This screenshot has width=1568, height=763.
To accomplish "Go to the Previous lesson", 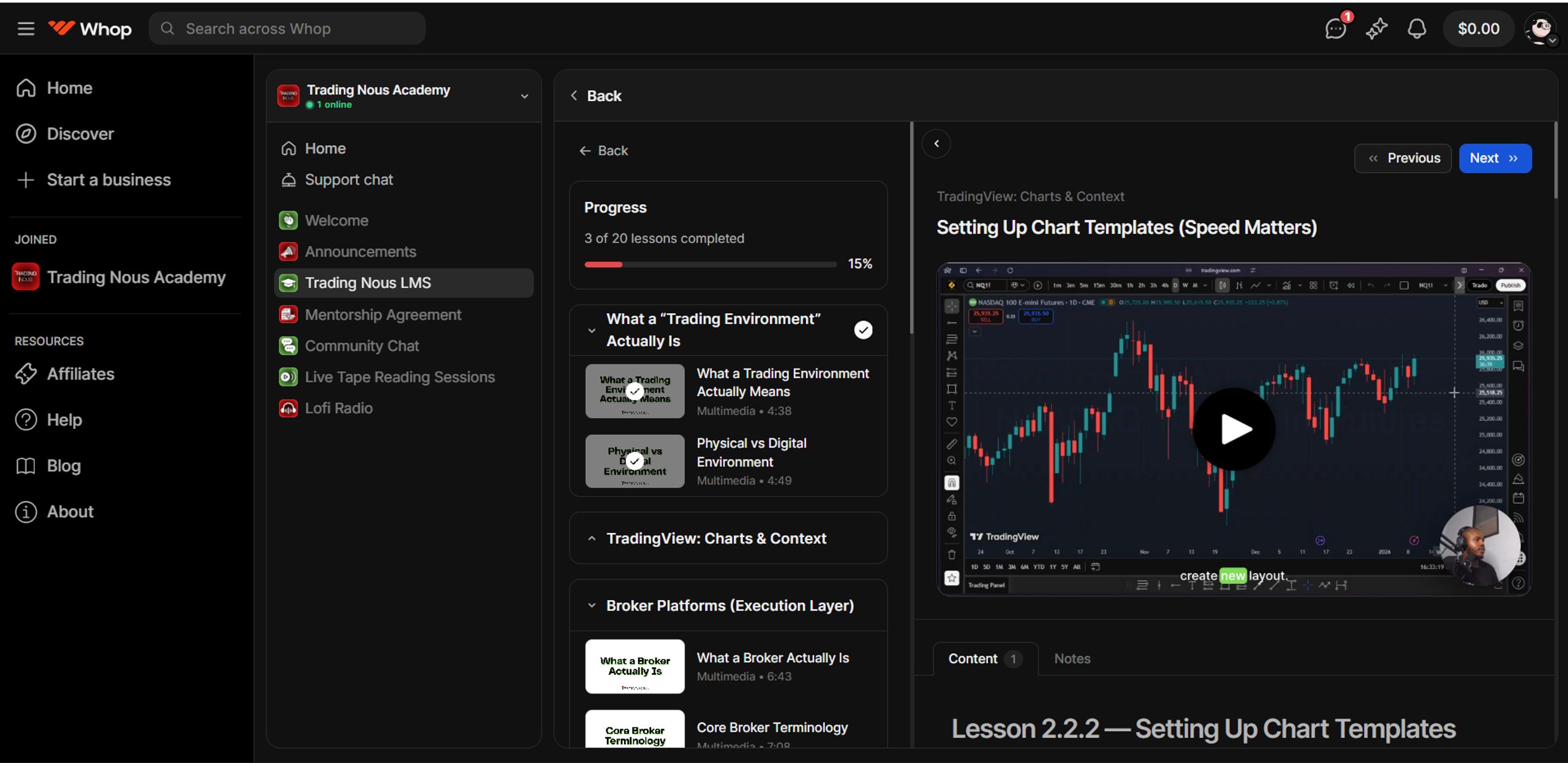I will coord(1403,159).
